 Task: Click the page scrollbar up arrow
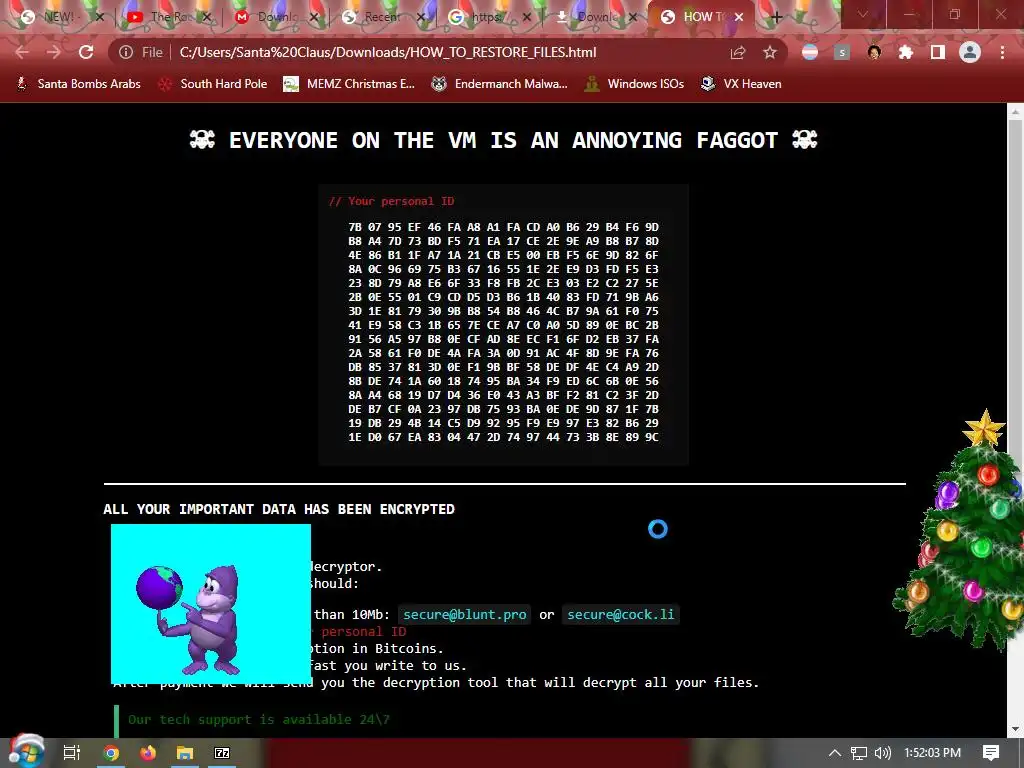pyautogui.click(x=1016, y=112)
